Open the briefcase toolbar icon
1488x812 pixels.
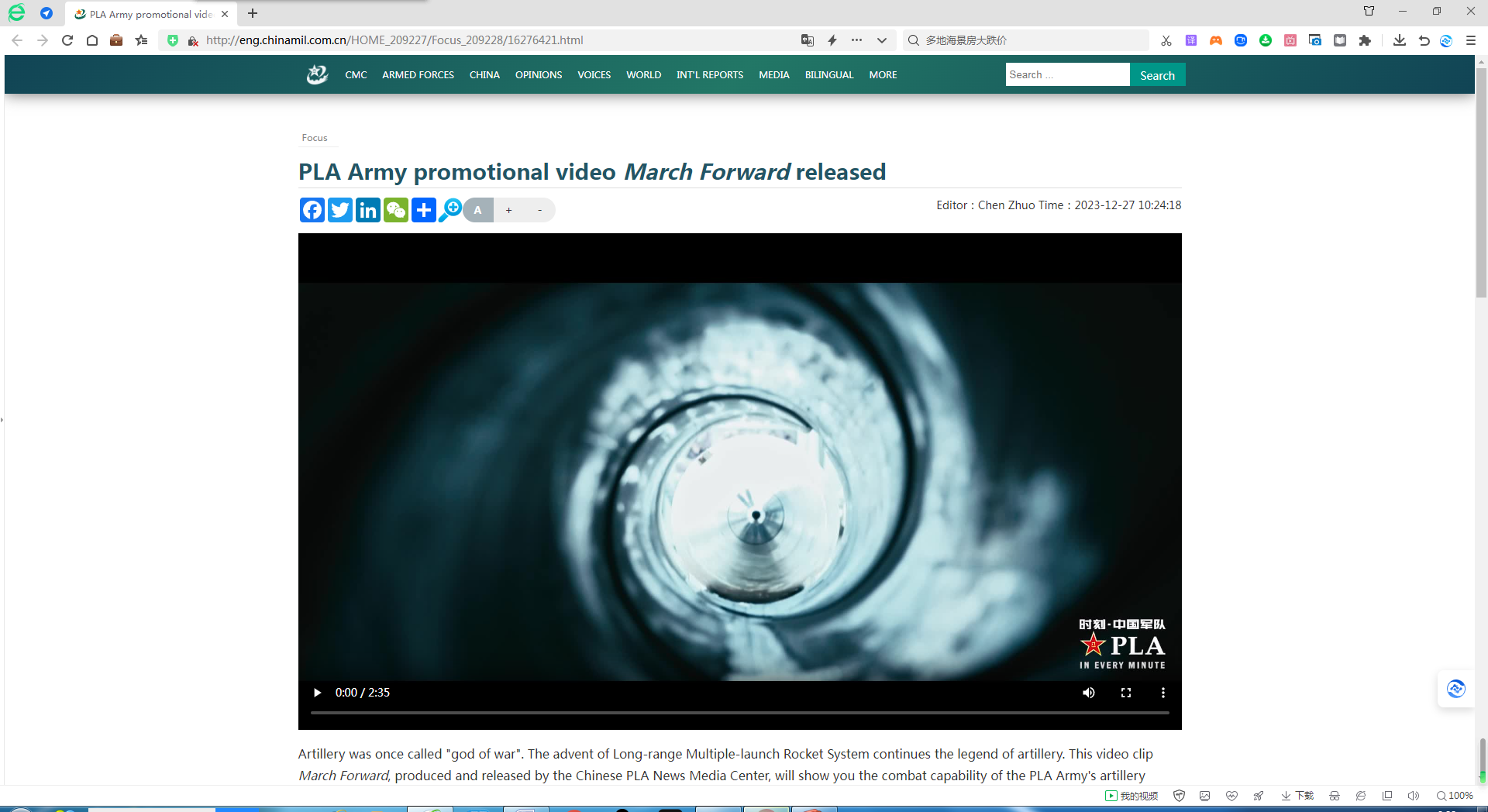click(x=116, y=40)
